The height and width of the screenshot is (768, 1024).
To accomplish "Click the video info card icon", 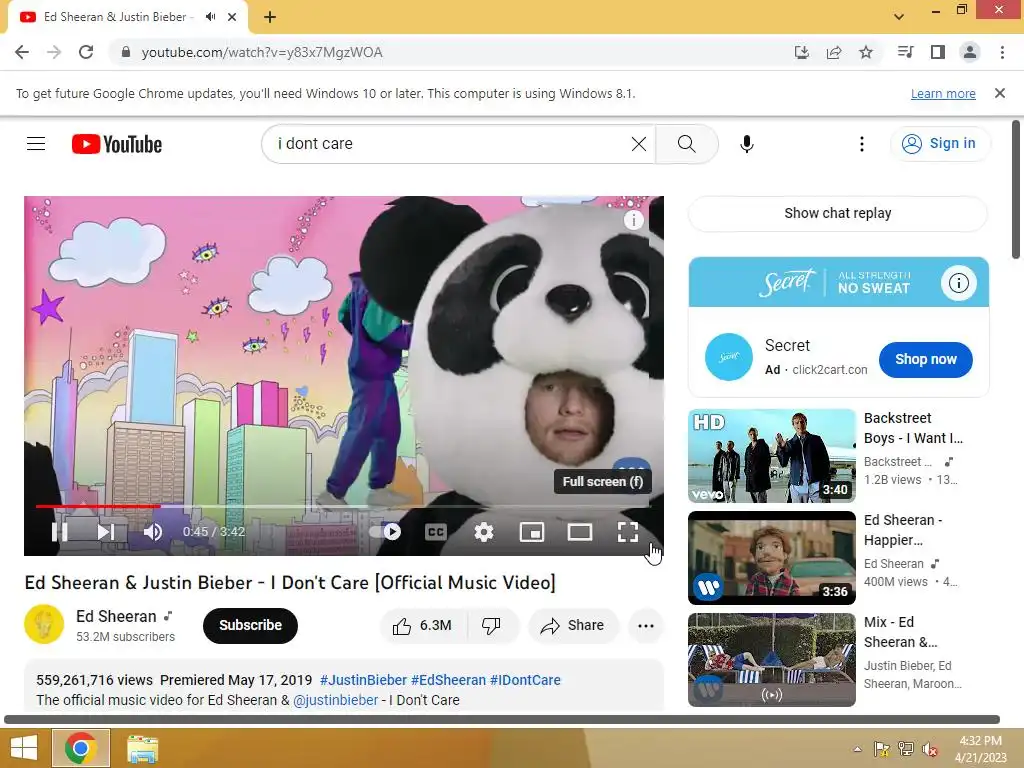I will tap(633, 220).
